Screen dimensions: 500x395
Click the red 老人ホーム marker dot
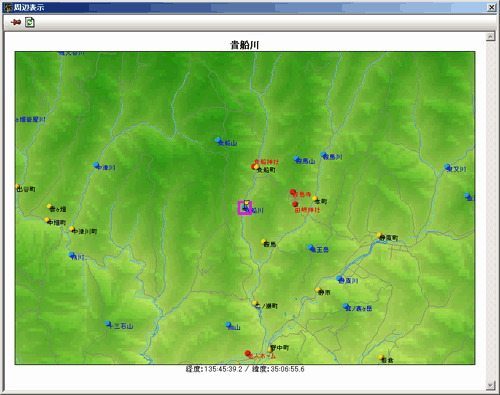point(247,353)
